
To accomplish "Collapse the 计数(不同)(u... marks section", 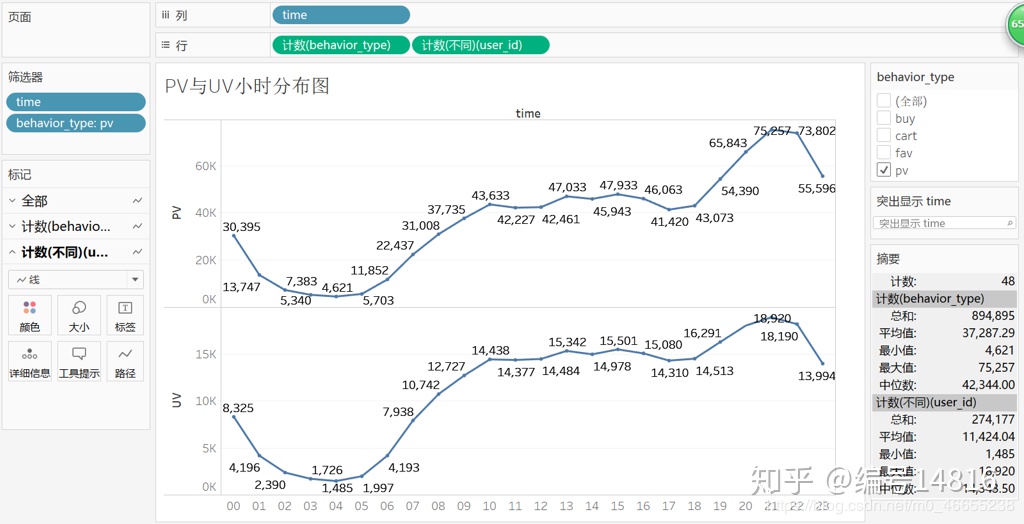I will pyautogui.click(x=13, y=252).
